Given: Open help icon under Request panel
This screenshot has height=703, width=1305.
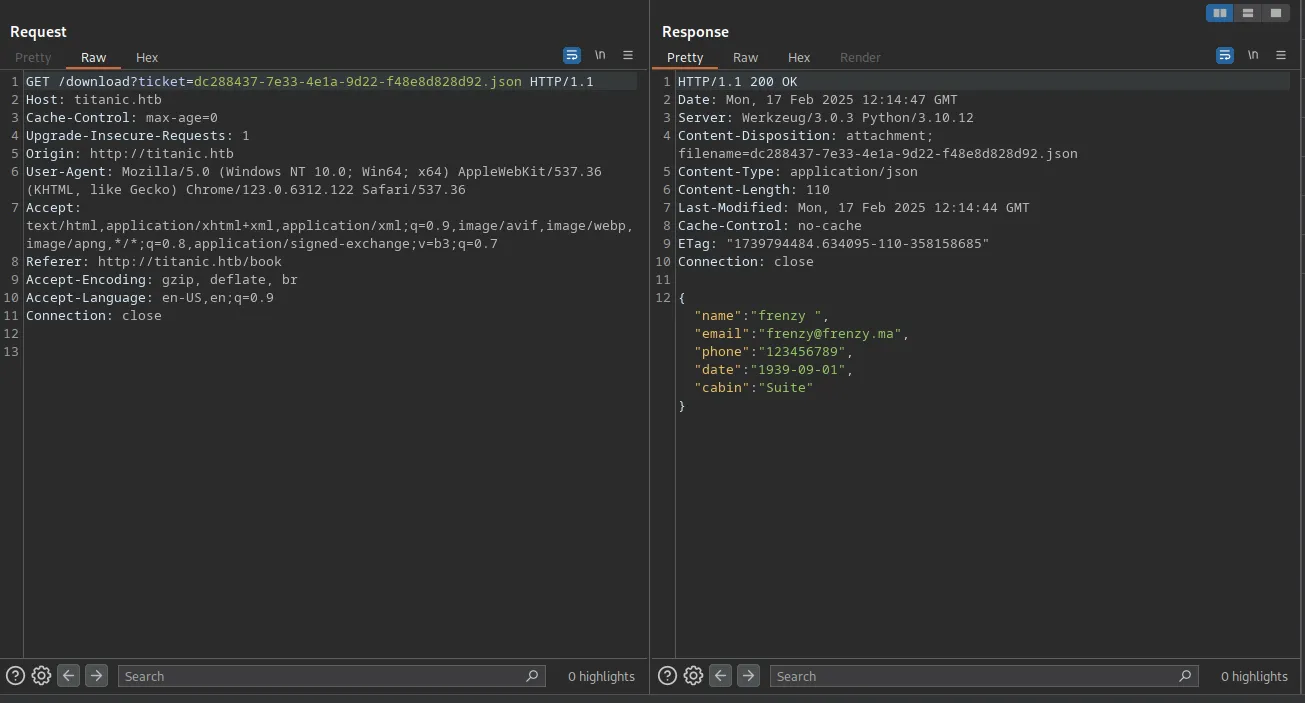Looking at the screenshot, I should 15,676.
